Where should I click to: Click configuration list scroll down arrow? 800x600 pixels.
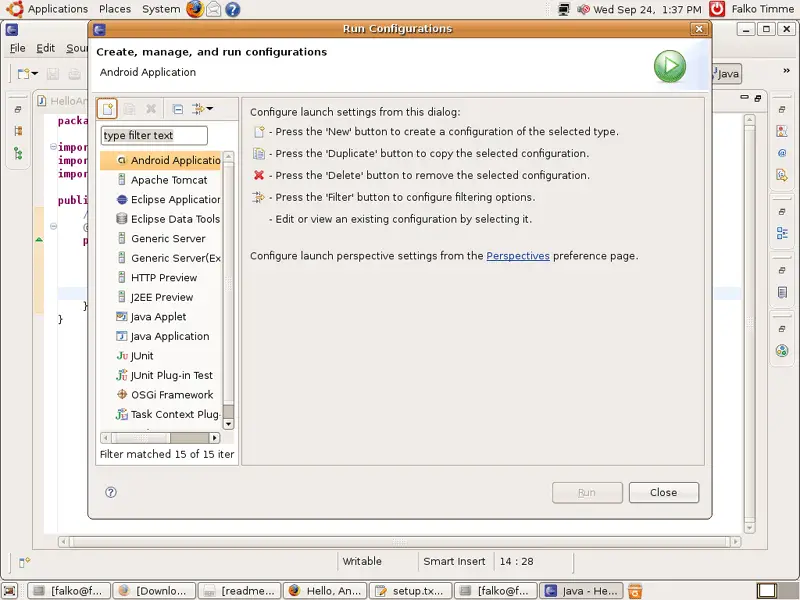(229, 424)
